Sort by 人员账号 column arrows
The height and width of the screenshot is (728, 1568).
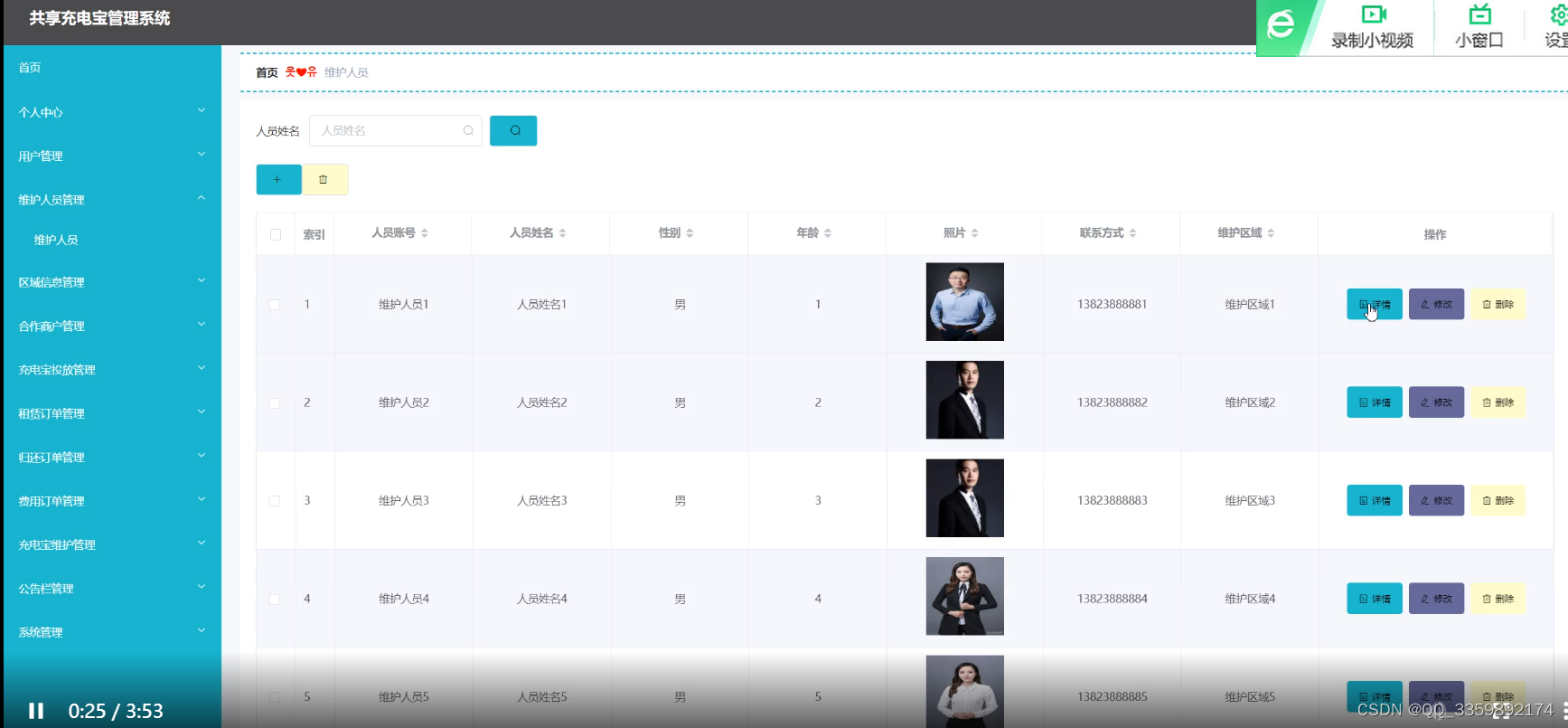click(425, 233)
